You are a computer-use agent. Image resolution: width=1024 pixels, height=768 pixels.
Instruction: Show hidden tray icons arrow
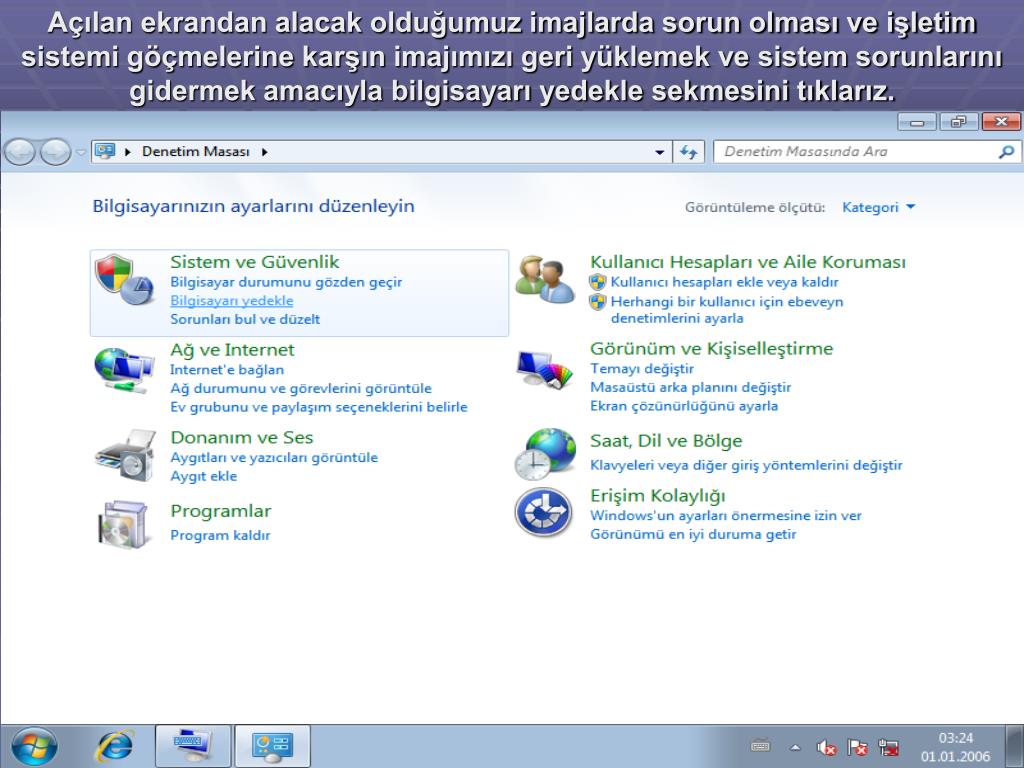coord(795,747)
